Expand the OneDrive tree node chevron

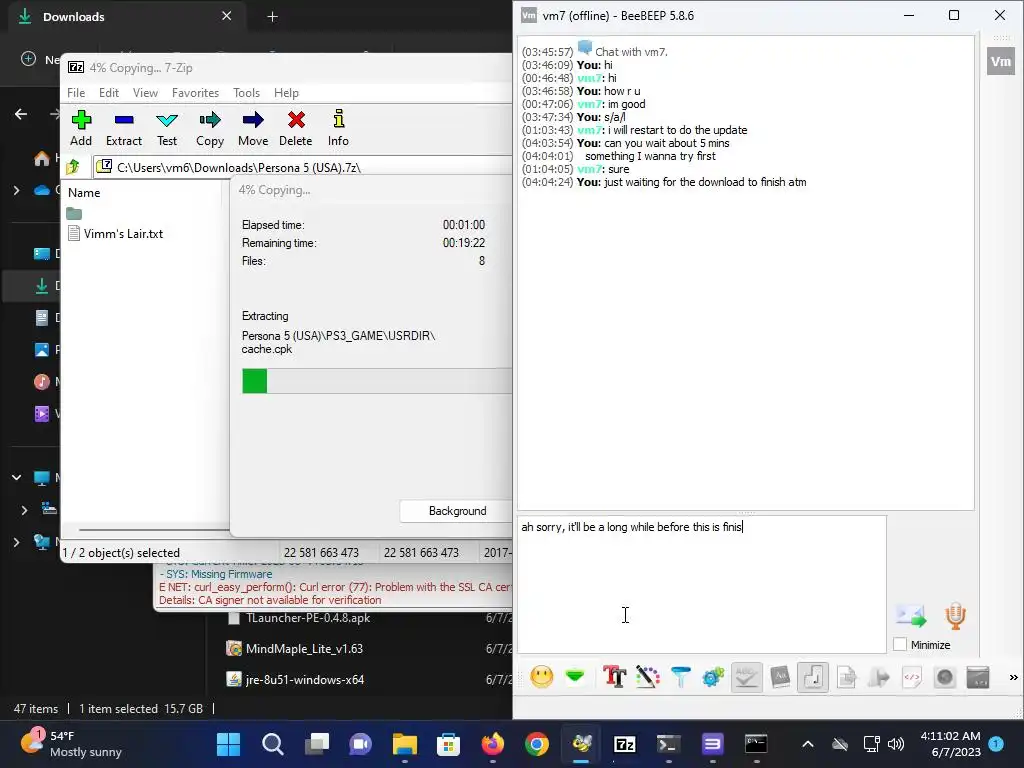point(16,190)
